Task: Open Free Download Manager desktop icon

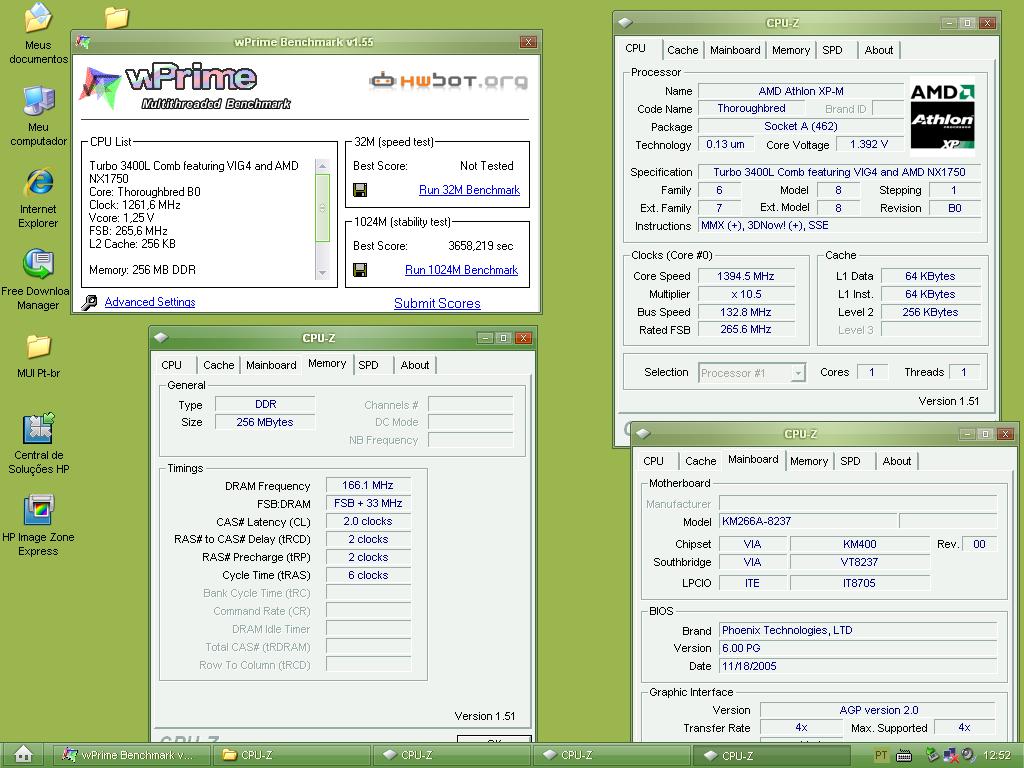Action: pos(38,280)
